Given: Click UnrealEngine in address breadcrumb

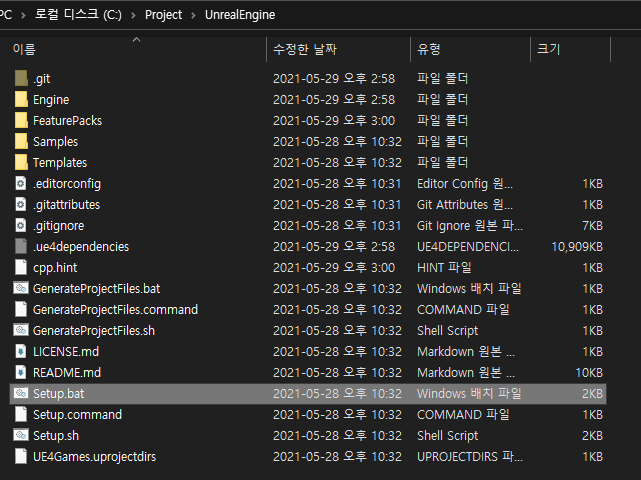Looking at the screenshot, I should (240, 15).
